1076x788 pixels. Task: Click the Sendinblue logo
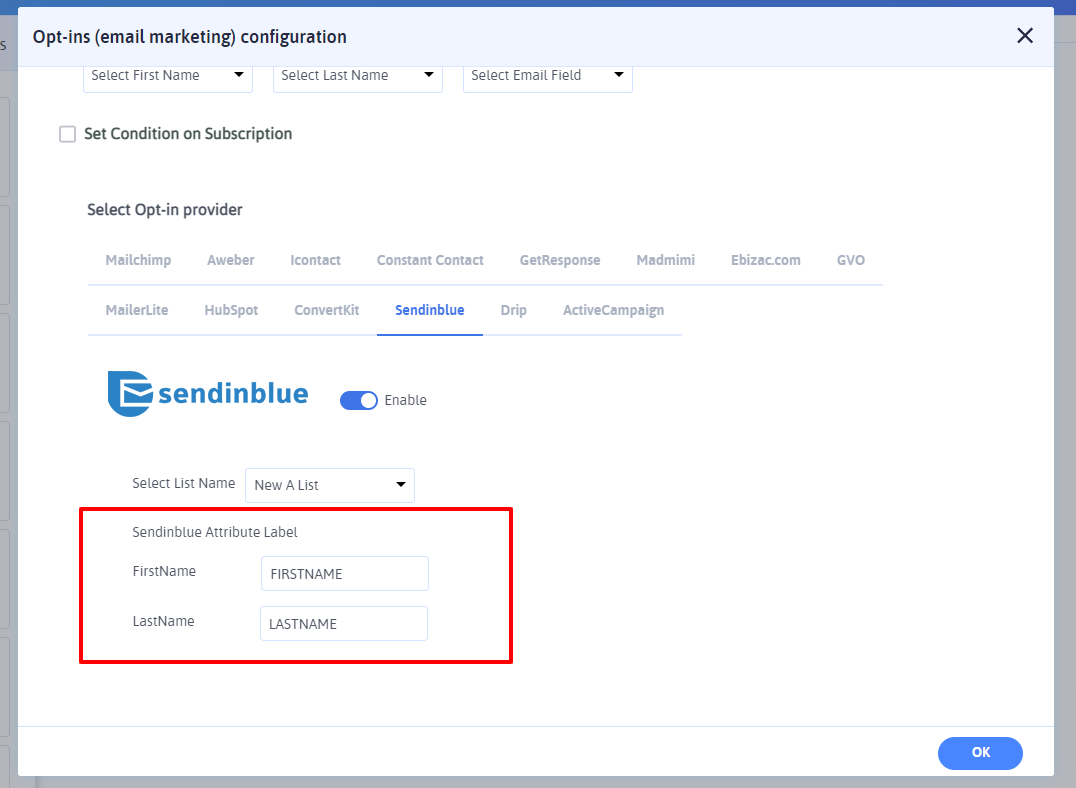tap(208, 394)
